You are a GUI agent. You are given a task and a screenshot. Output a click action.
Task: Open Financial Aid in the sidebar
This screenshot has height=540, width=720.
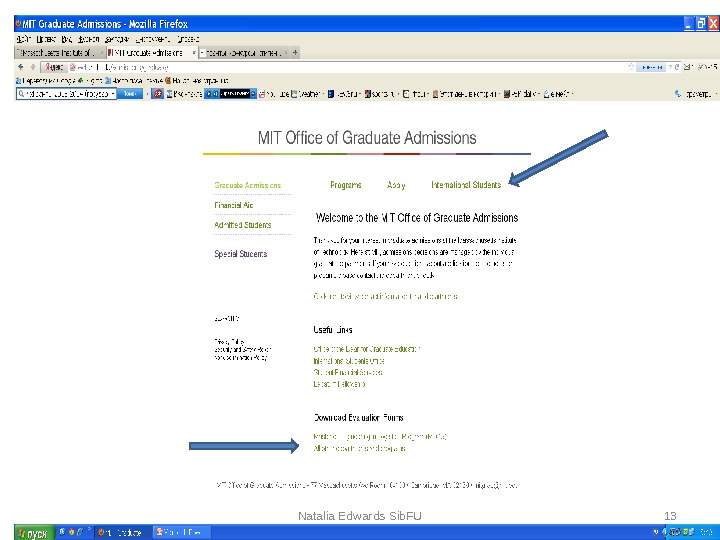click(234, 205)
